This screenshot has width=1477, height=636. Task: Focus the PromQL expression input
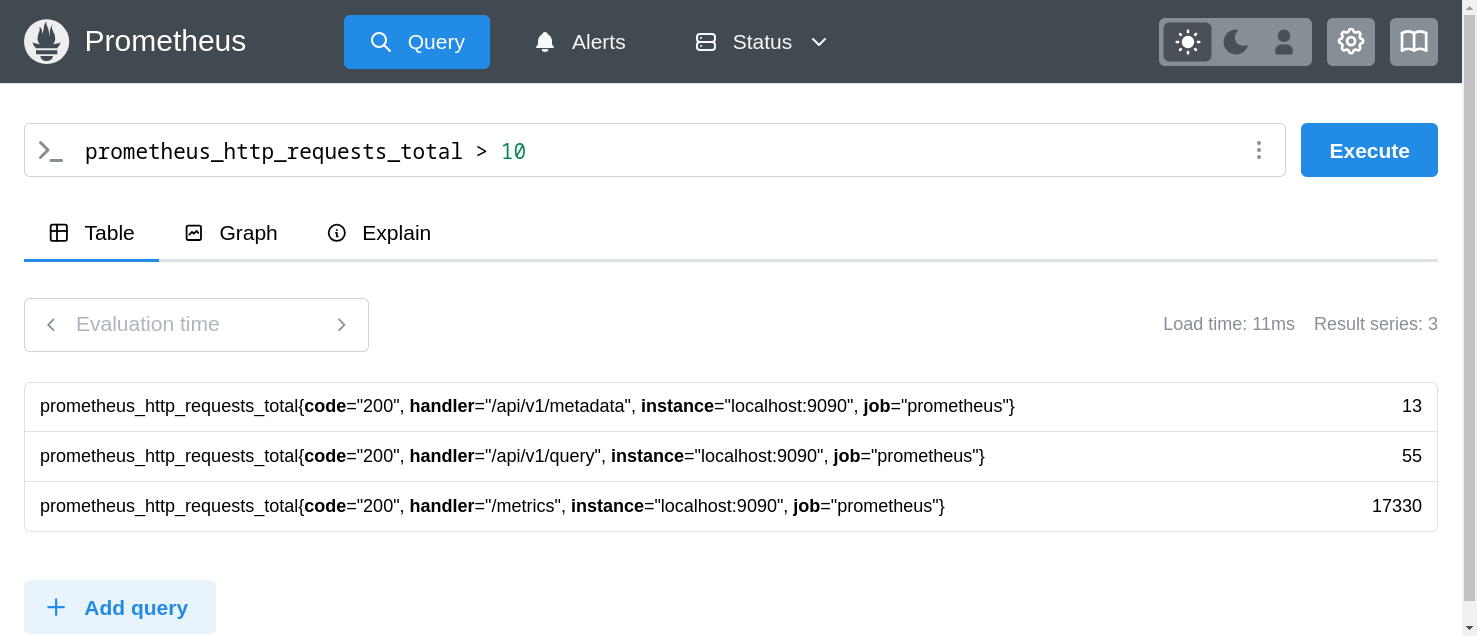(x=655, y=151)
